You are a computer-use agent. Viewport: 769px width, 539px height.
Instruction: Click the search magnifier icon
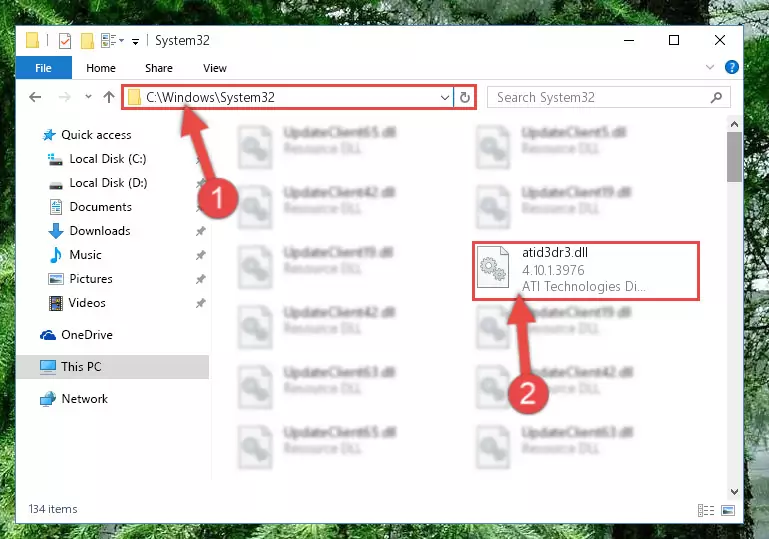pos(716,97)
